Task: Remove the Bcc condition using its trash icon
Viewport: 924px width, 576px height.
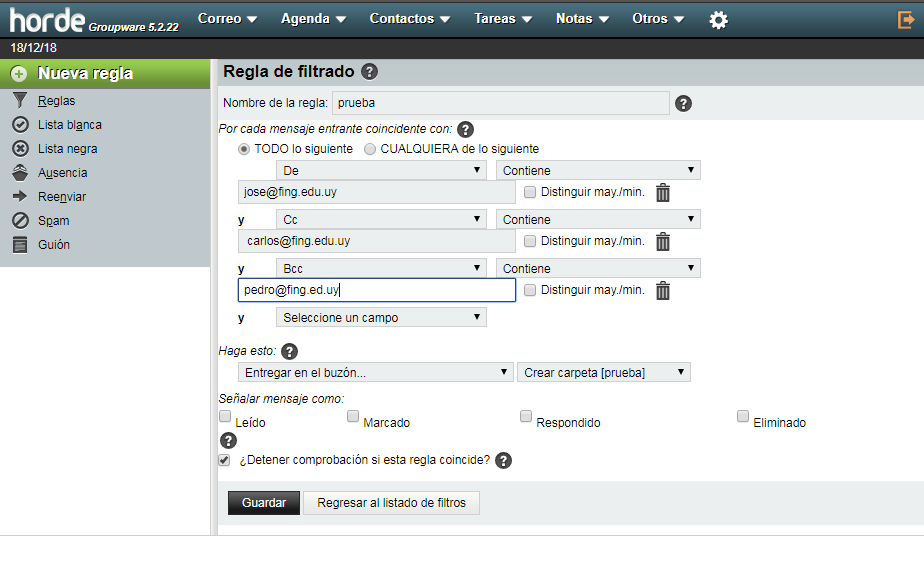Action: [663, 291]
